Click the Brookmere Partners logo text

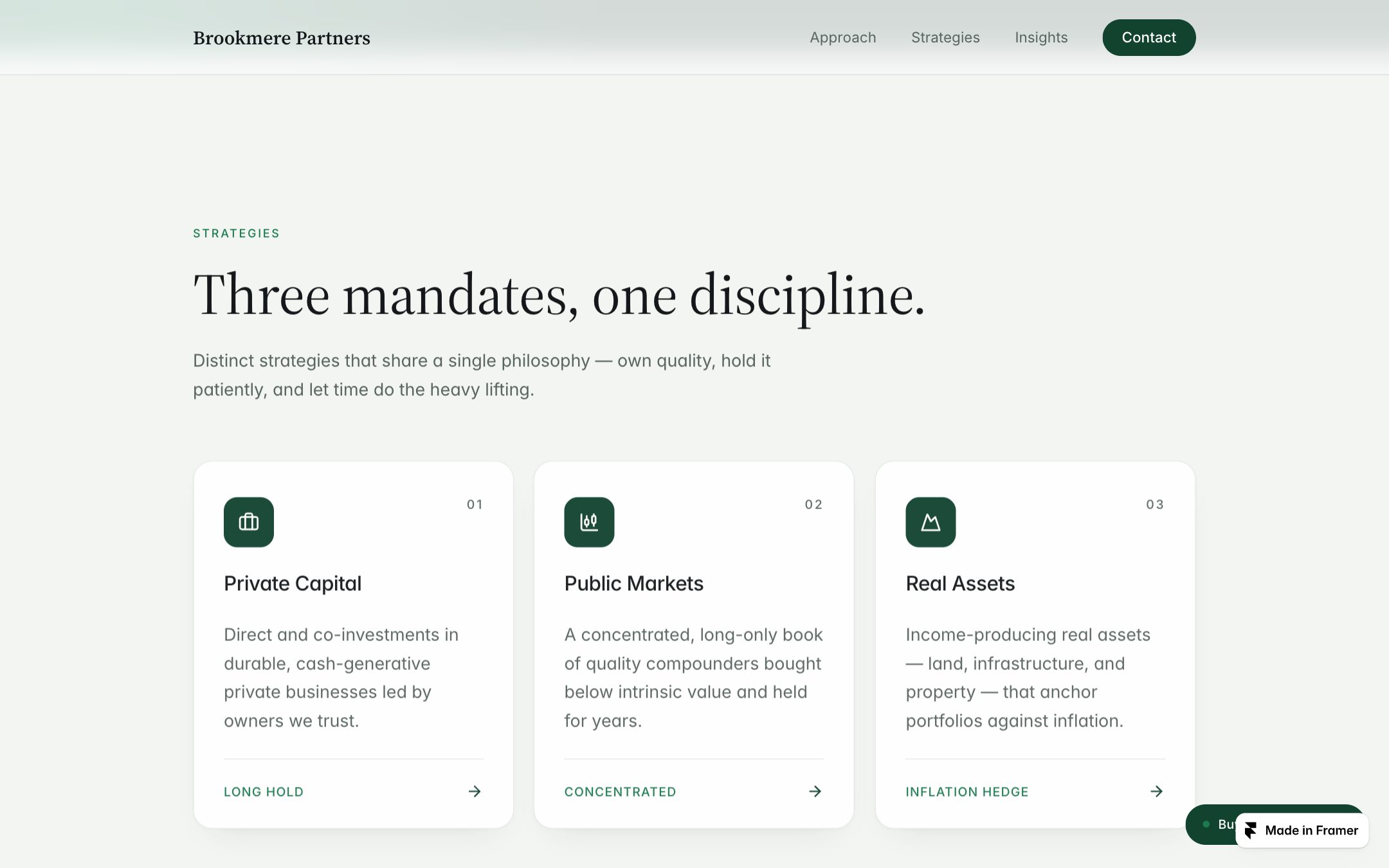click(x=282, y=38)
